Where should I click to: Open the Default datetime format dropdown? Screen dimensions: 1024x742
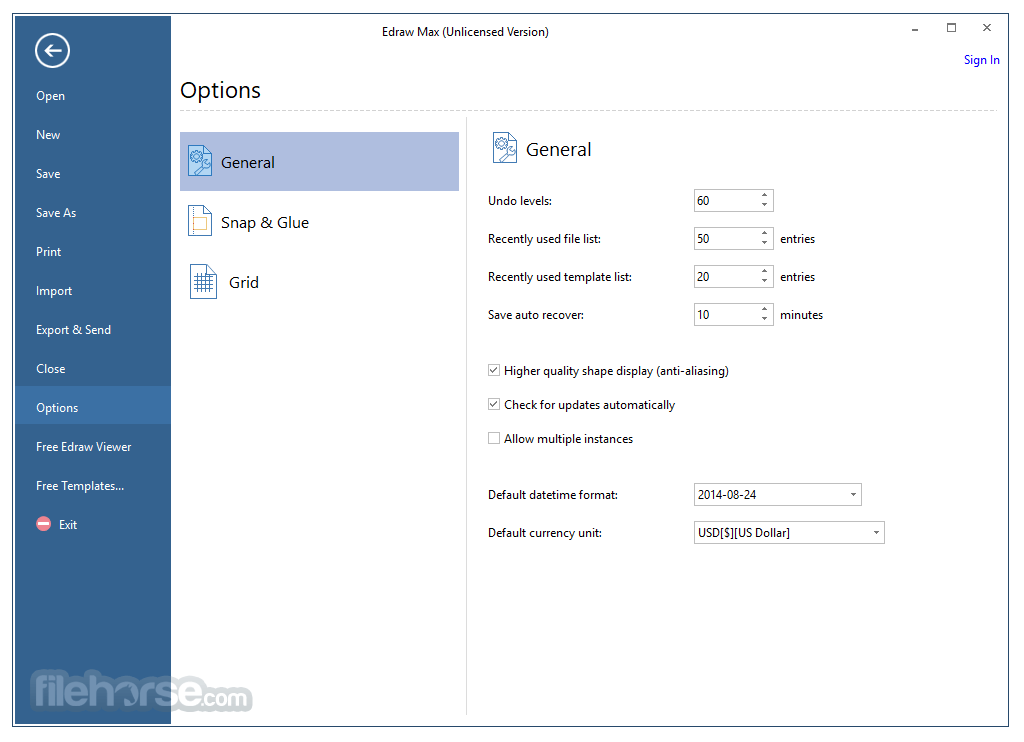click(x=853, y=494)
